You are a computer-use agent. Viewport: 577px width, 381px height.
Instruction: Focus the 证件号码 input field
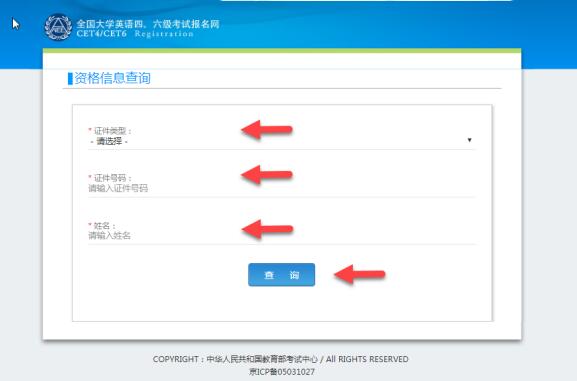(x=282, y=188)
